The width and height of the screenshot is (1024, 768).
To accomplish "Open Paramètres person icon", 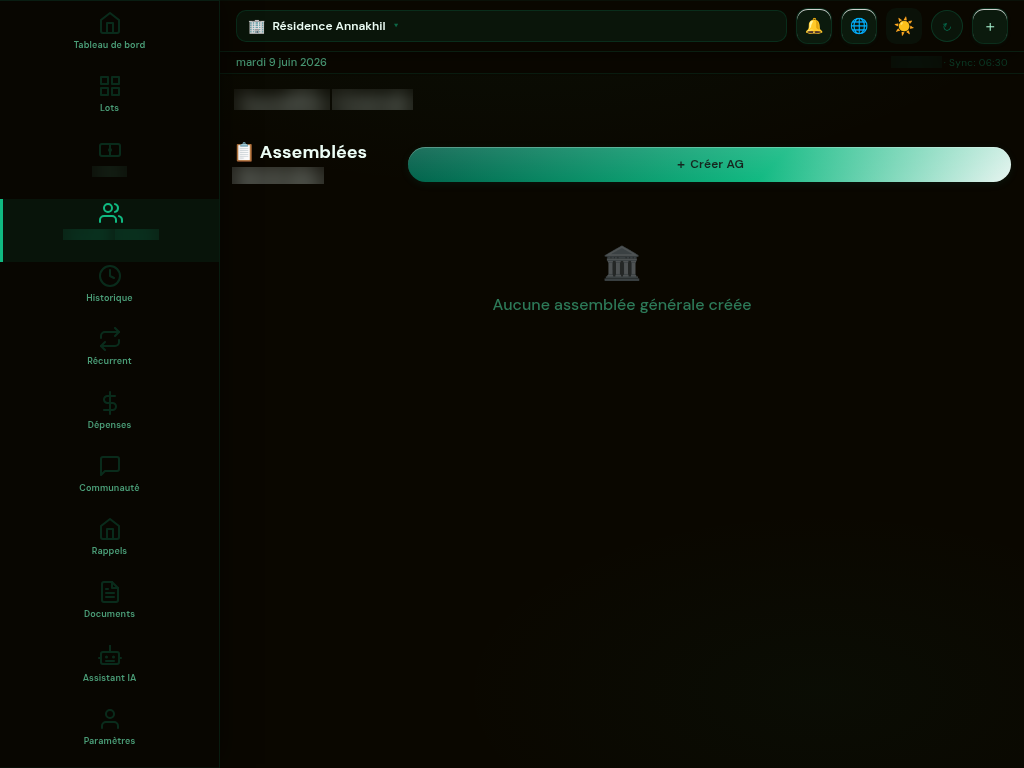I will (110, 719).
